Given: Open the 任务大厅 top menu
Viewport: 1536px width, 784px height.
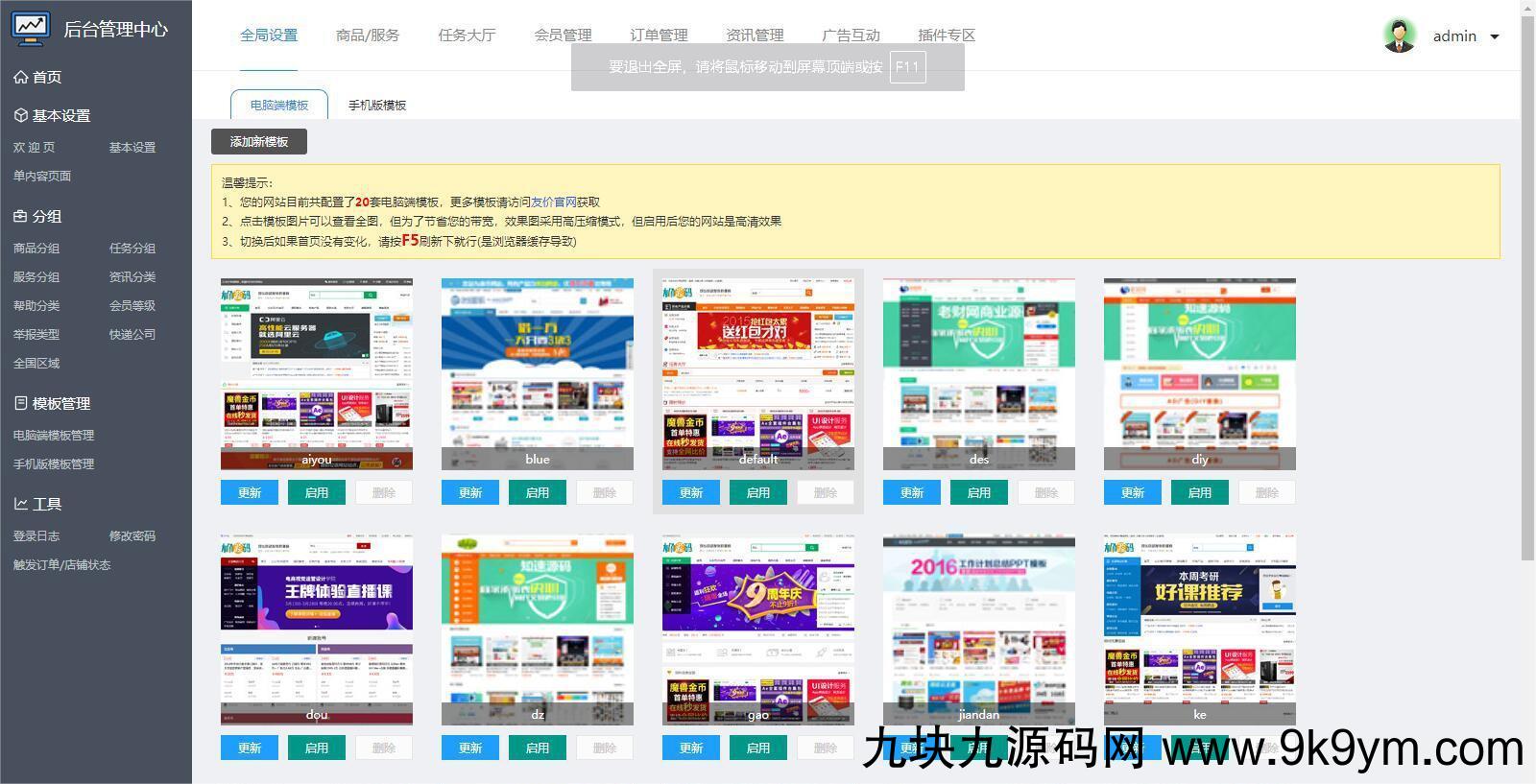Looking at the screenshot, I should point(467,36).
